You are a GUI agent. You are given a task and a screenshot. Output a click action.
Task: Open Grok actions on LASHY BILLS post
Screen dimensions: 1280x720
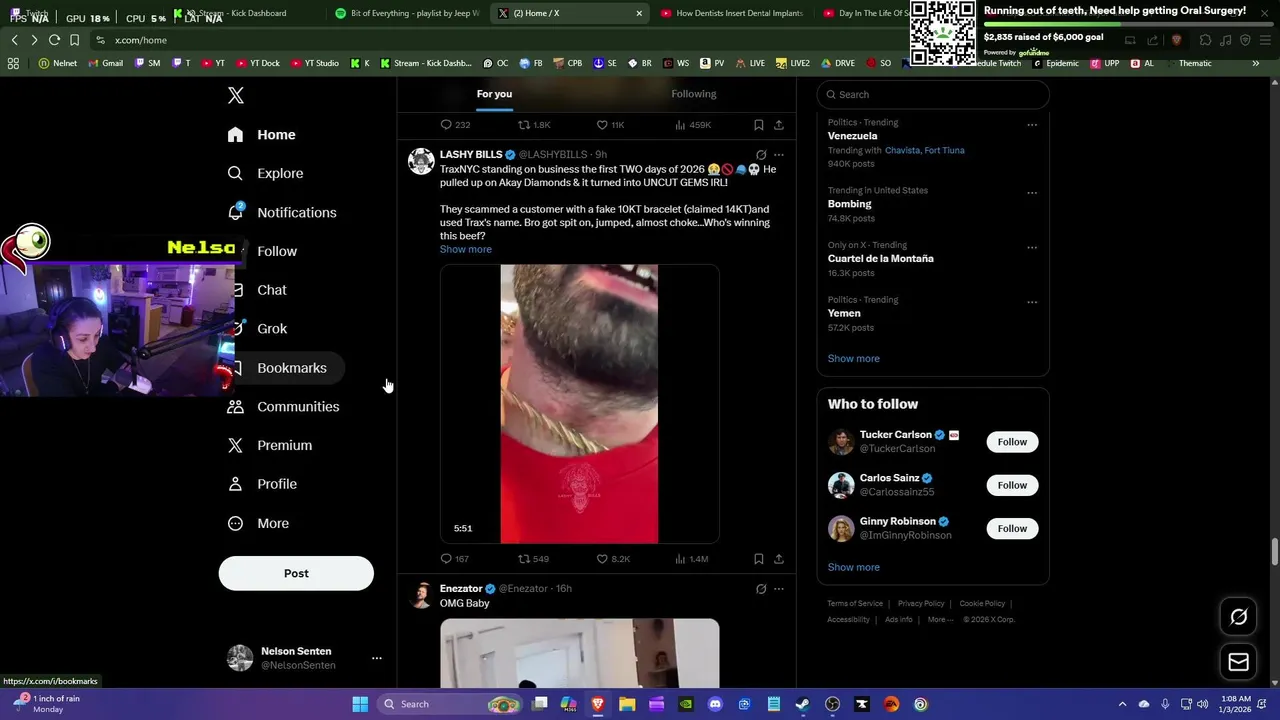pyautogui.click(x=761, y=155)
